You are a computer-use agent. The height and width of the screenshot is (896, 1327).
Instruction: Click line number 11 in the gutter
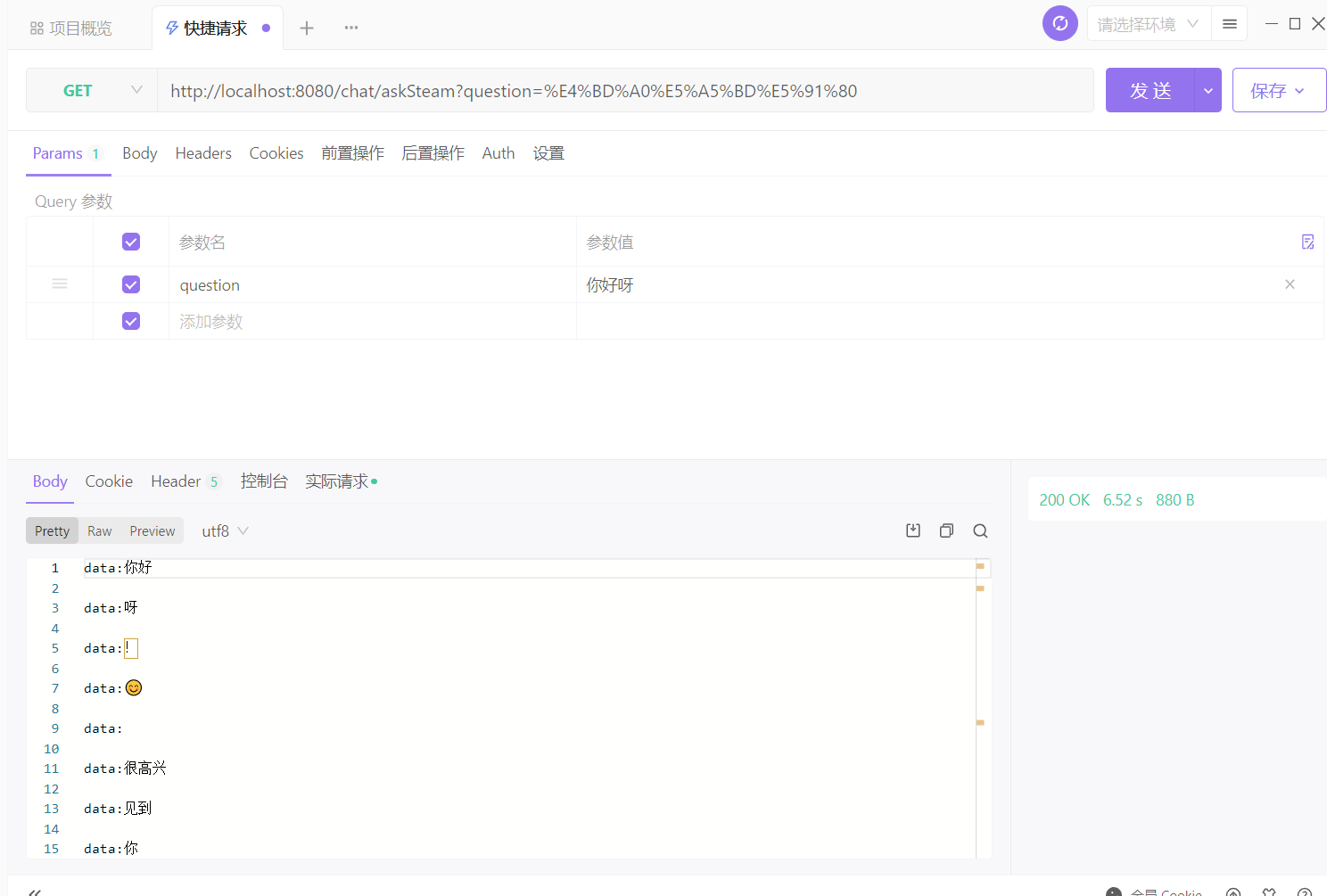[x=52, y=769]
